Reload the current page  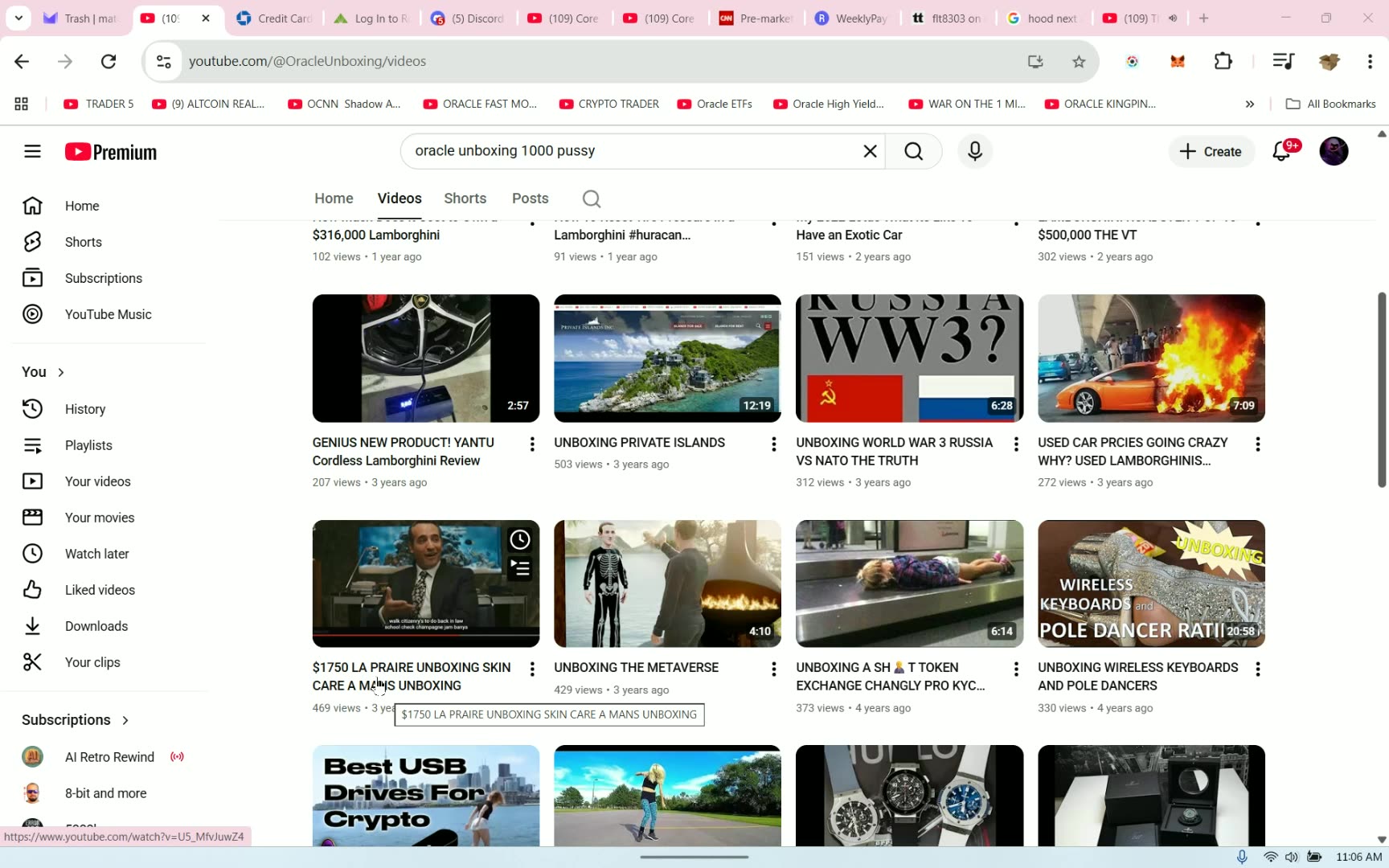pyautogui.click(x=109, y=61)
